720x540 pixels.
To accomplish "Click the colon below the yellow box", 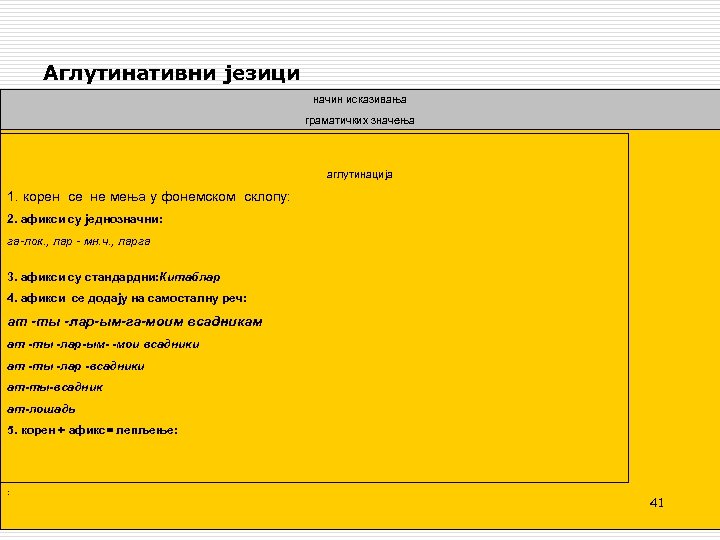I will click(8, 493).
